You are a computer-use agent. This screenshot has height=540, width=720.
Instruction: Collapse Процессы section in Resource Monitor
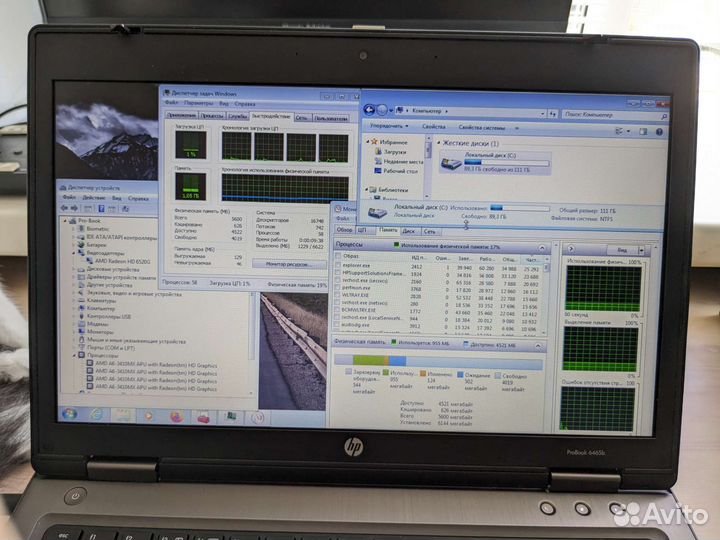(542, 248)
